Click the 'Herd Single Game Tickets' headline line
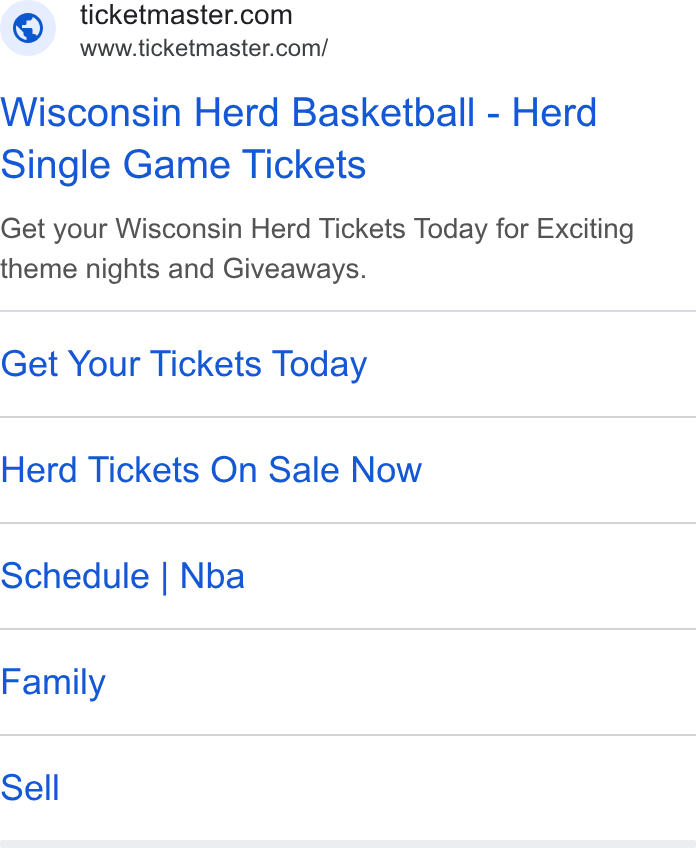Viewport: 696px width, 848px height. 183,165
